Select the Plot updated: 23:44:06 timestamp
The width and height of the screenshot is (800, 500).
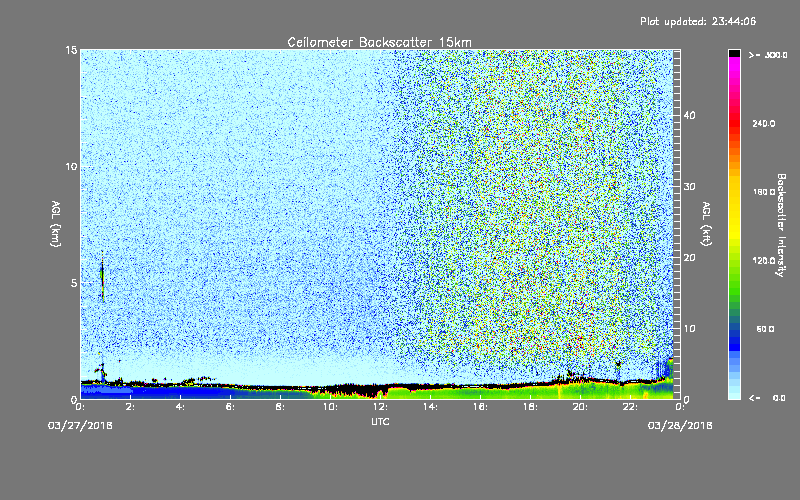coord(698,21)
